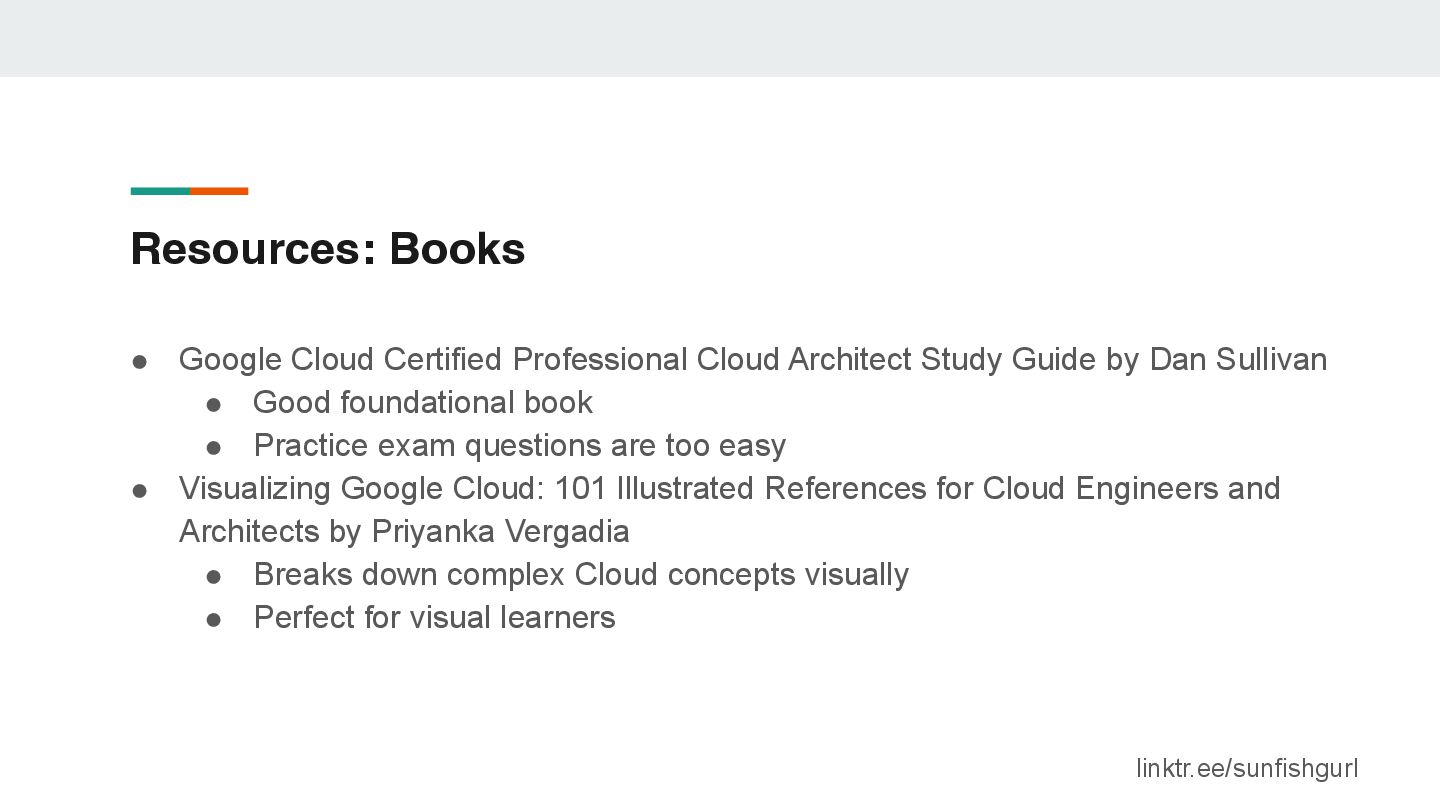This screenshot has height=810, width=1440.
Task: Click the bullet dot before Visualizing Google Cloud
Action: click(x=140, y=490)
